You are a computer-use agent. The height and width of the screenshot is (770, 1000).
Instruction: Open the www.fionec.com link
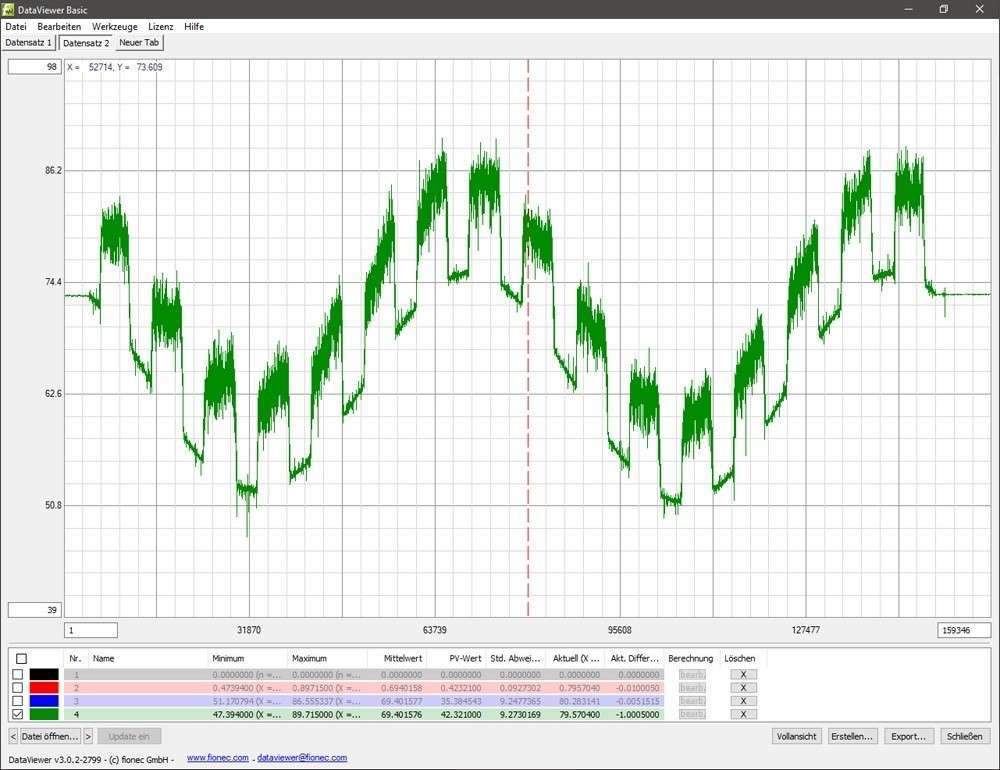217,758
